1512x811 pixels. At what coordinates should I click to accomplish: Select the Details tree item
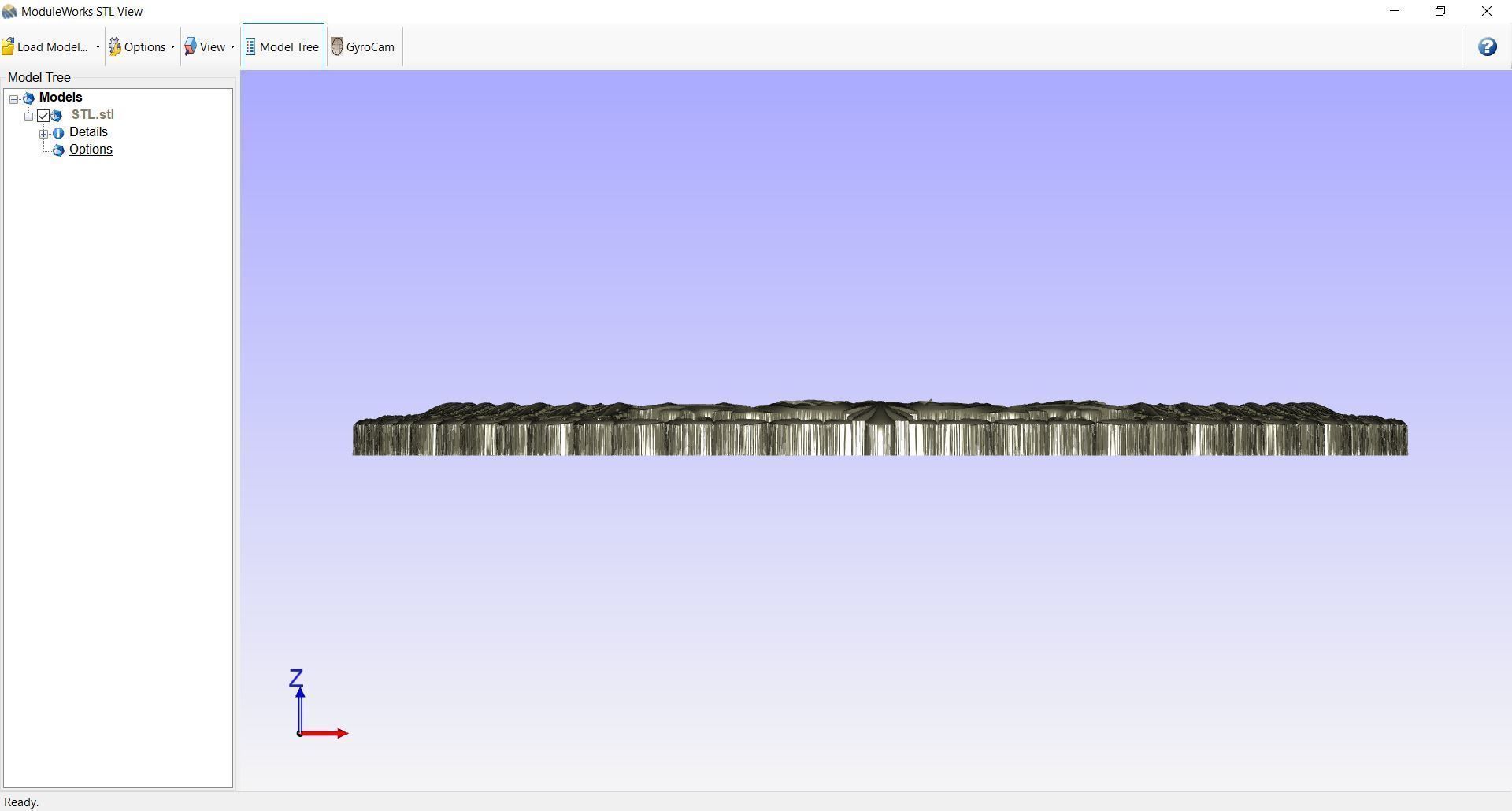click(x=88, y=132)
